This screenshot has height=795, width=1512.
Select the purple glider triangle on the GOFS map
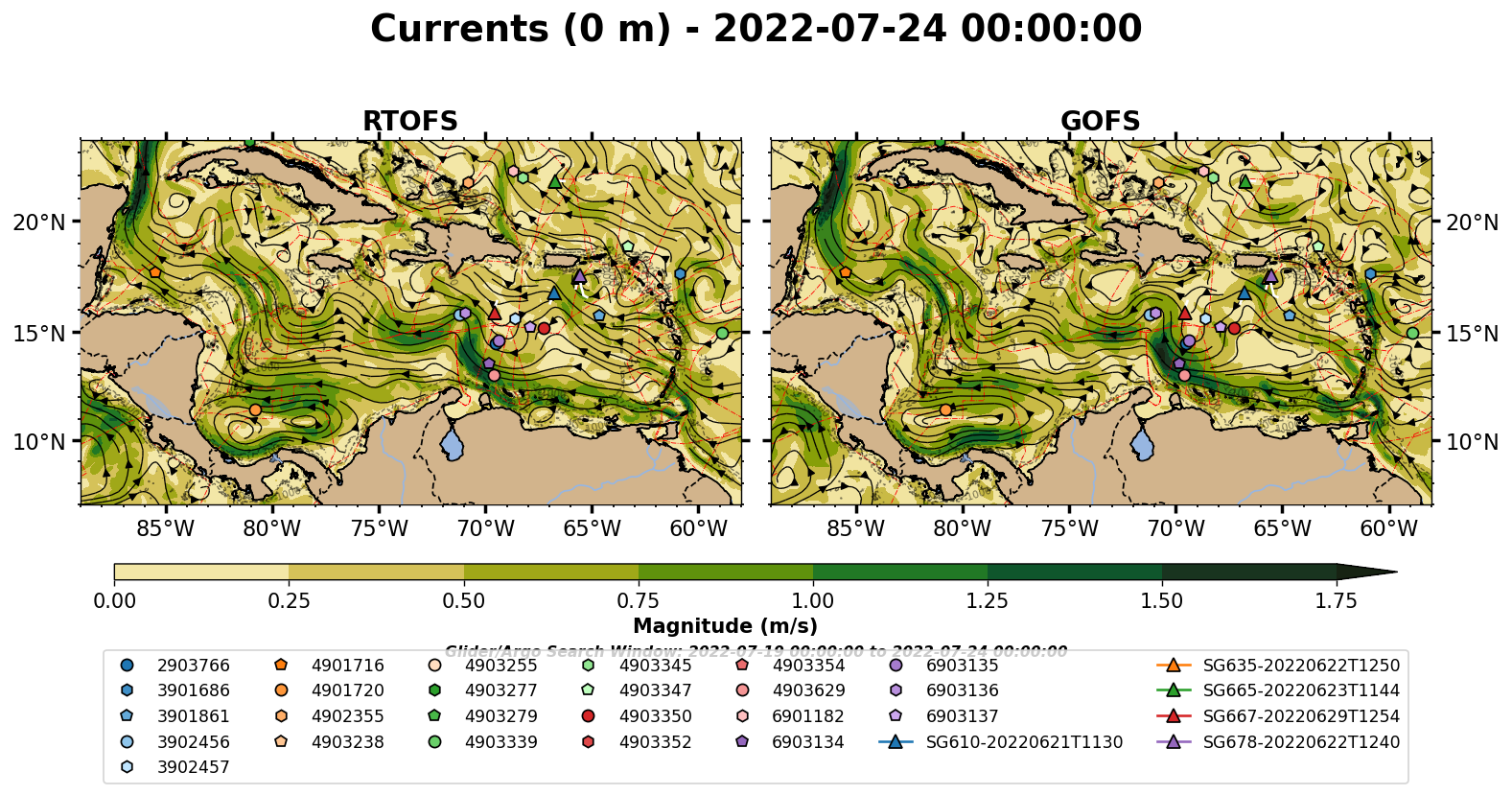(1270, 275)
